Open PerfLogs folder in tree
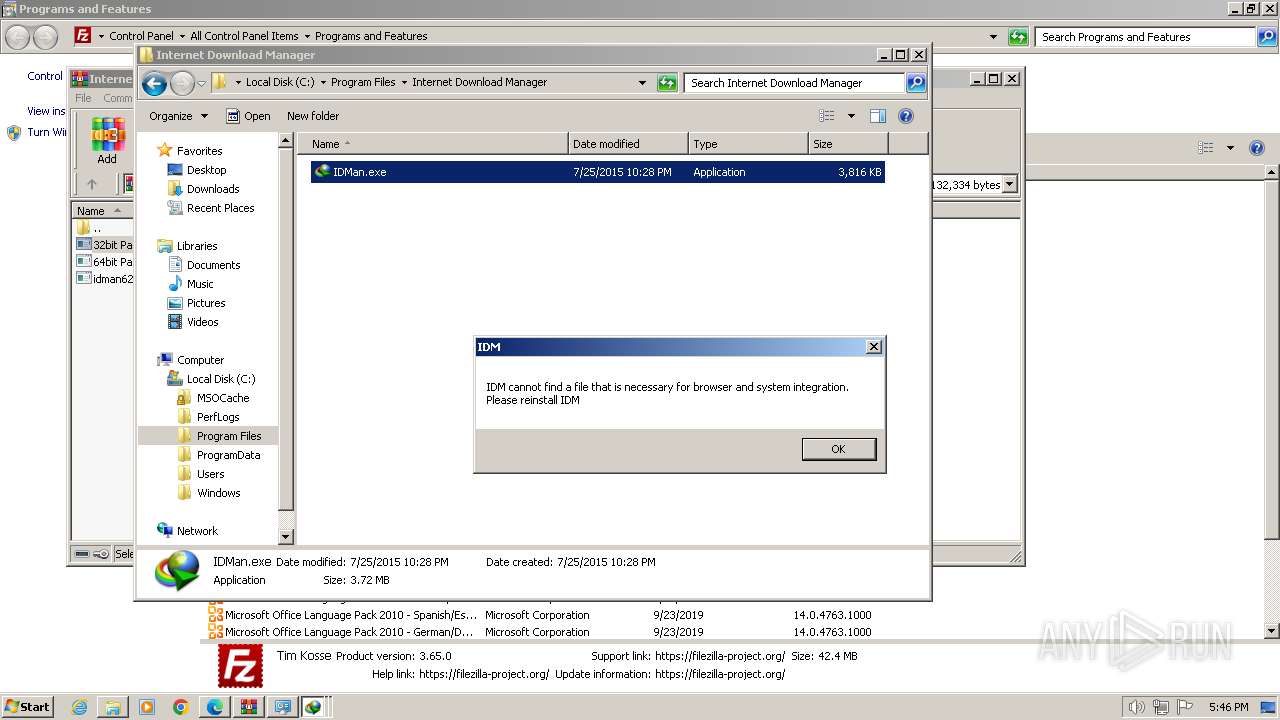 pos(218,417)
